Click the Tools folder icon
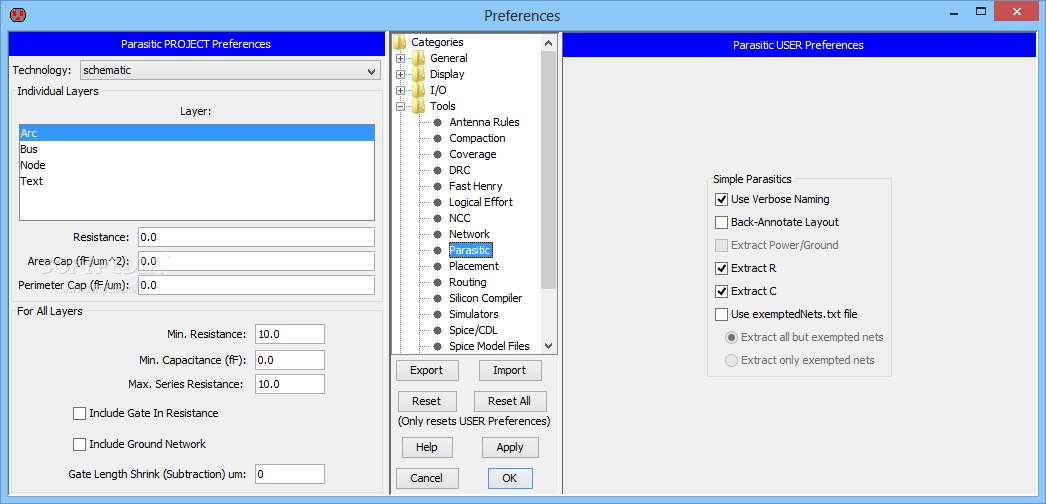Image resolution: width=1046 pixels, height=504 pixels. point(419,106)
